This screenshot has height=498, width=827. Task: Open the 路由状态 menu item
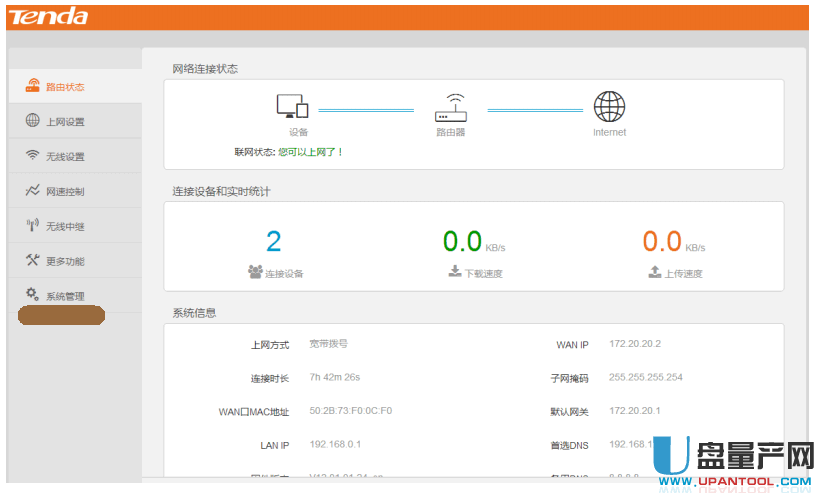tap(65, 87)
